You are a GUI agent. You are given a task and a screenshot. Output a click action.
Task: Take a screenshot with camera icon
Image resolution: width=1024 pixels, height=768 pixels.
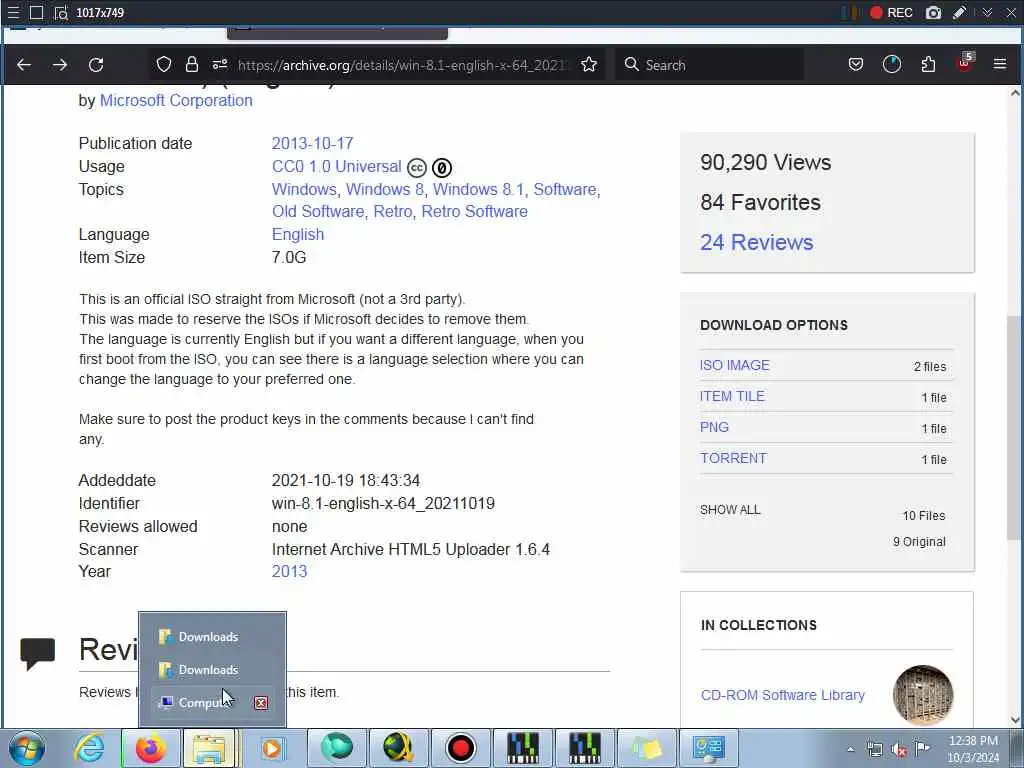click(x=933, y=12)
